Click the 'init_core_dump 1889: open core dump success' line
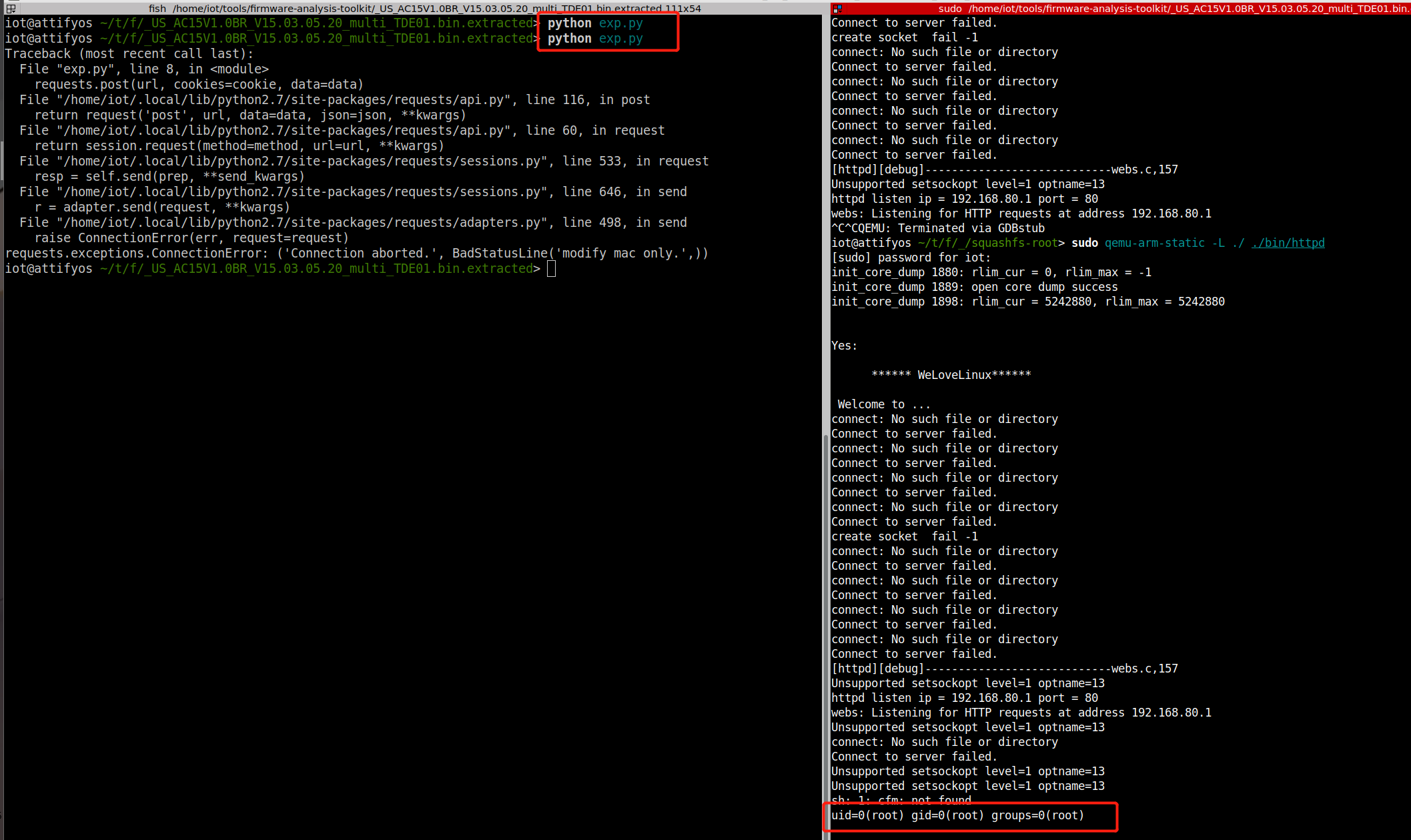The width and height of the screenshot is (1411, 840). [974, 287]
